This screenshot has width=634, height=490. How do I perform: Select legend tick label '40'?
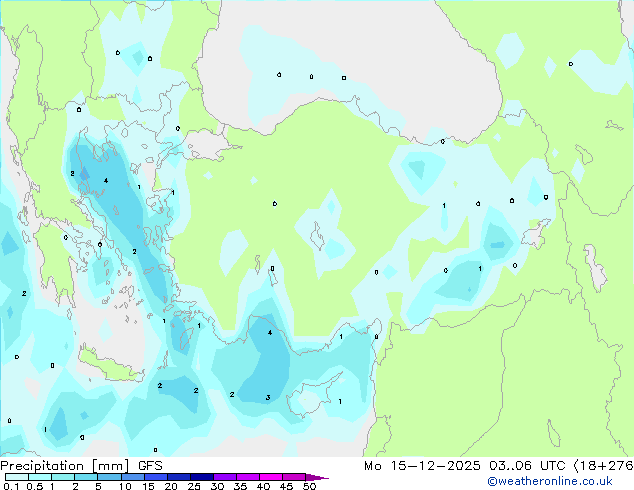click(264, 486)
